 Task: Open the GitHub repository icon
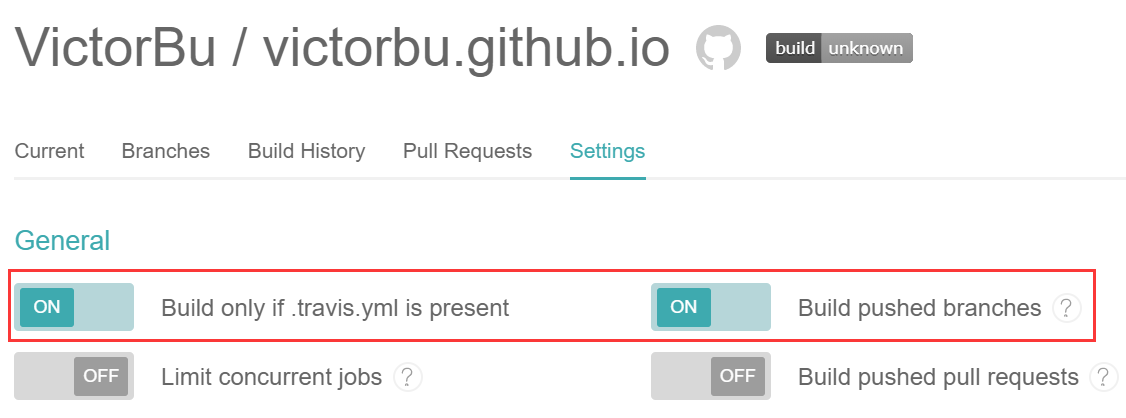[x=719, y=48]
